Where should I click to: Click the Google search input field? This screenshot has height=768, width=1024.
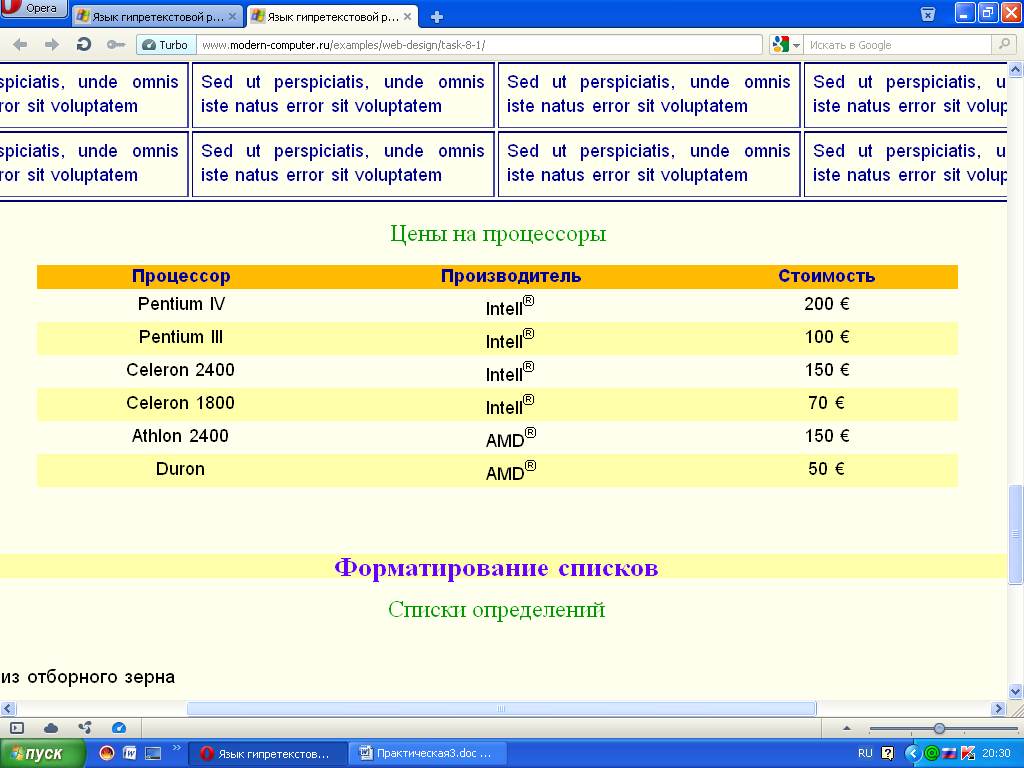(897, 44)
